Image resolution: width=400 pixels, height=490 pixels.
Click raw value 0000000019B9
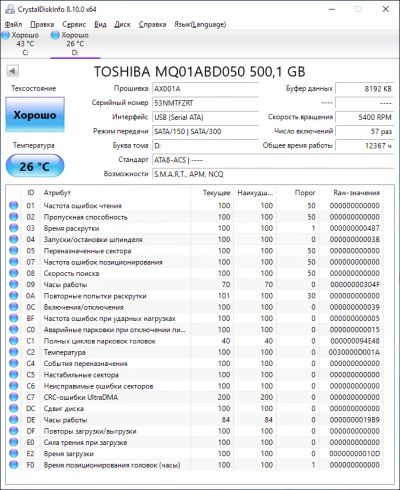(x=355, y=420)
